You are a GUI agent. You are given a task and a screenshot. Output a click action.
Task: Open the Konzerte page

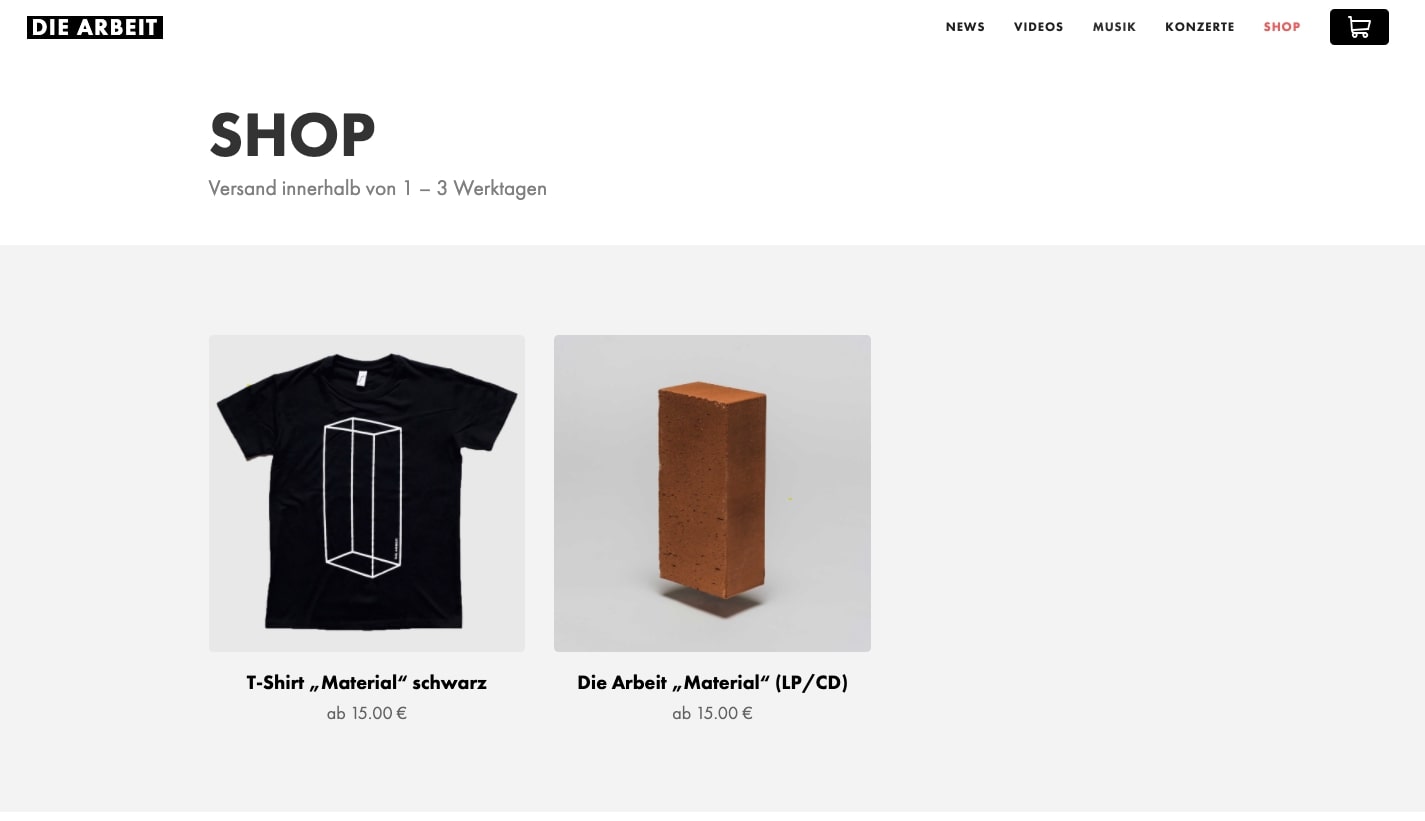tap(1200, 27)
